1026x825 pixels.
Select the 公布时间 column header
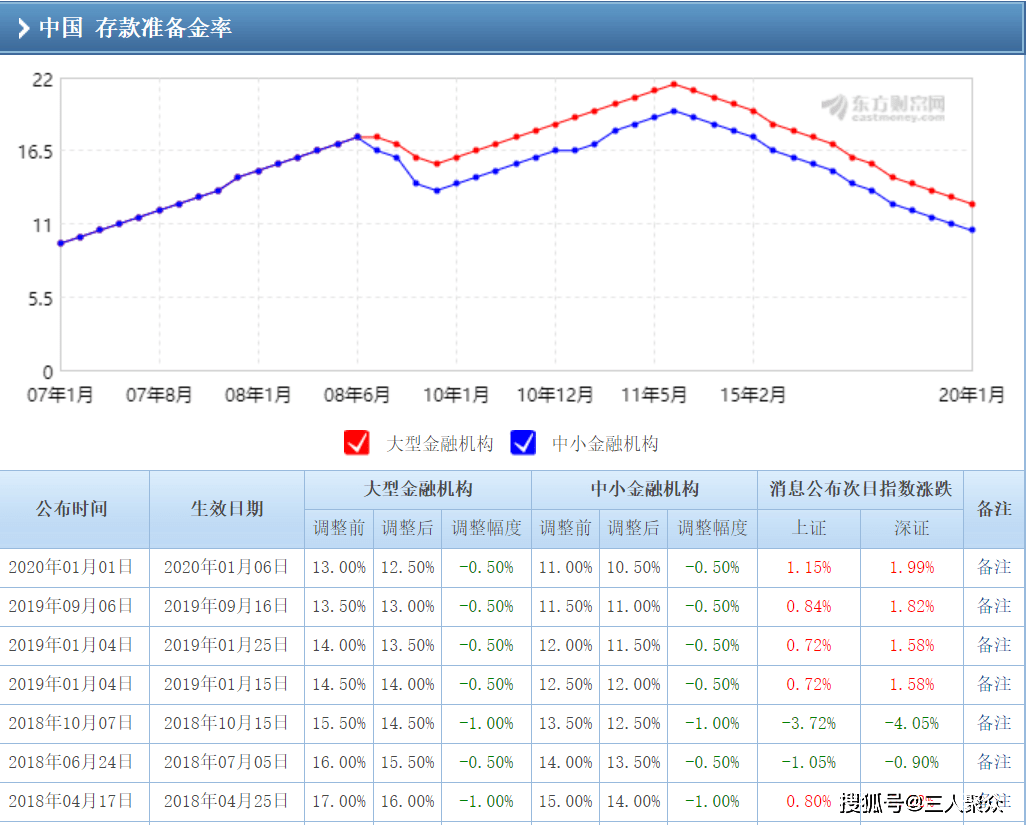pos(72,509)
